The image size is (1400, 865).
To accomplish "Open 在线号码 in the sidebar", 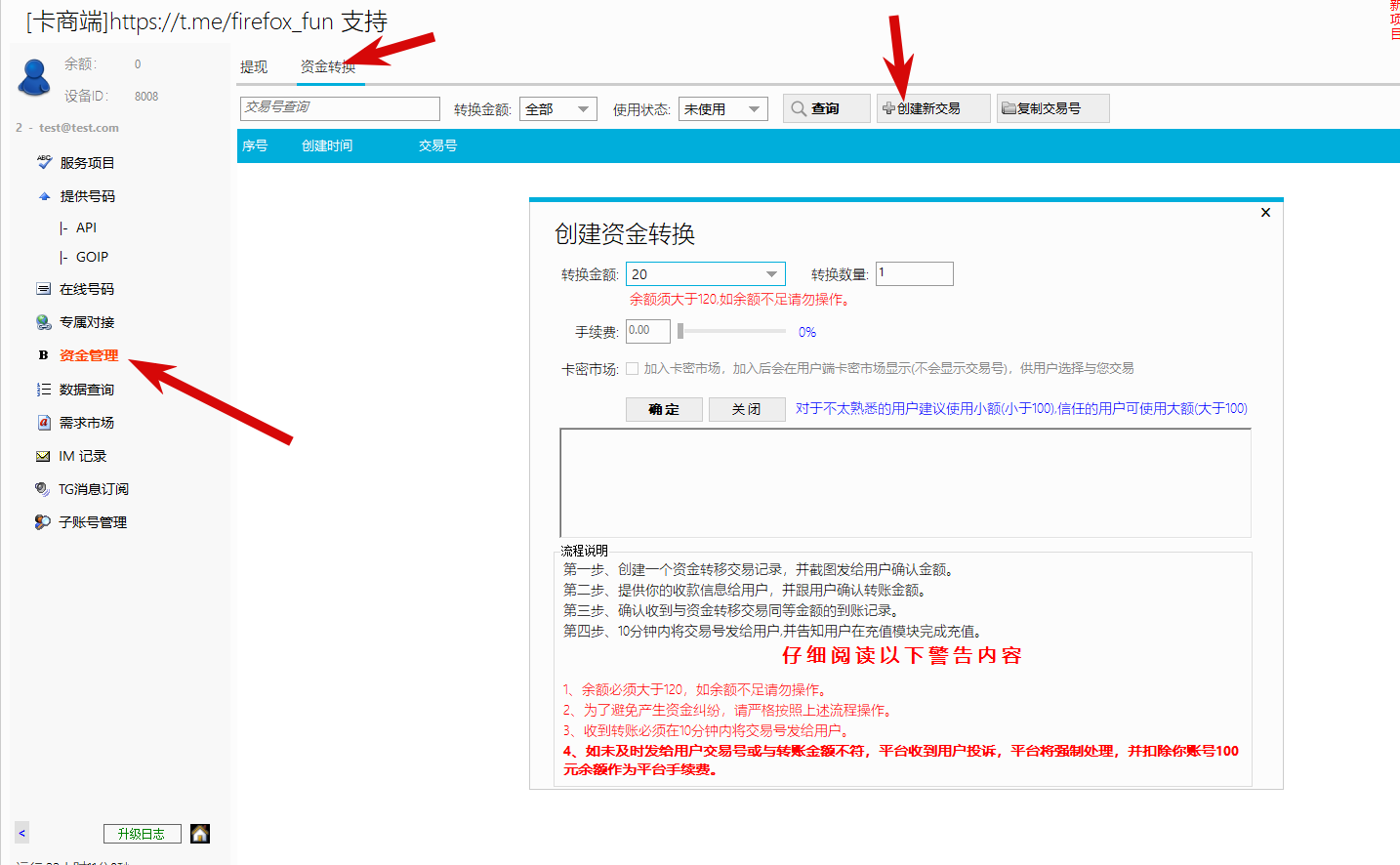I will [86, 289].
